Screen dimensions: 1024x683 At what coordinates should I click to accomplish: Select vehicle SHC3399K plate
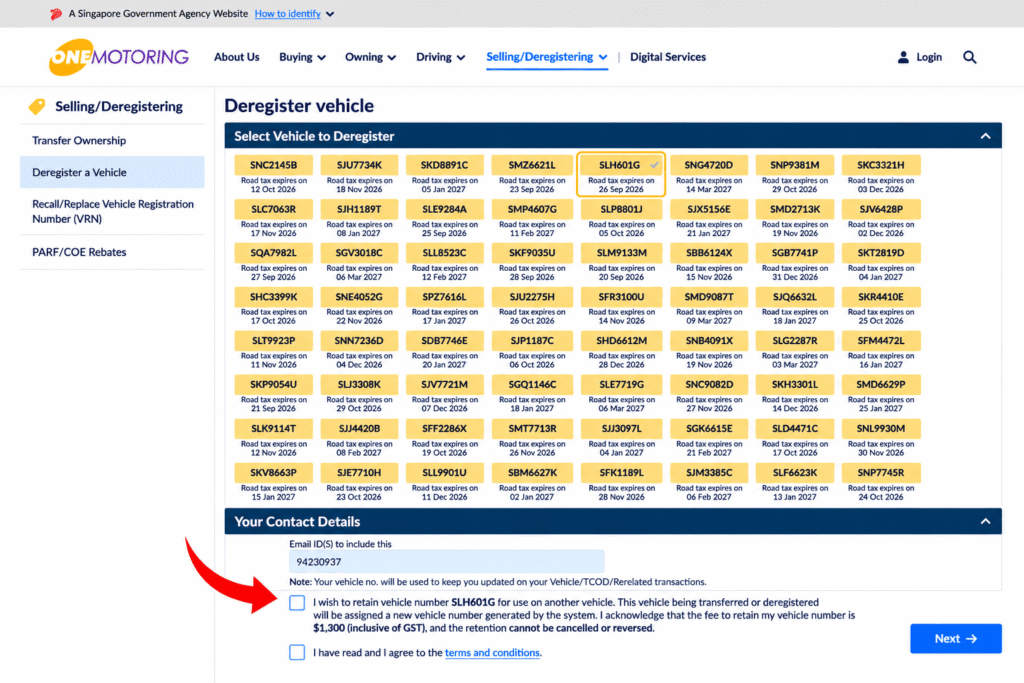(x=274, y=296)
